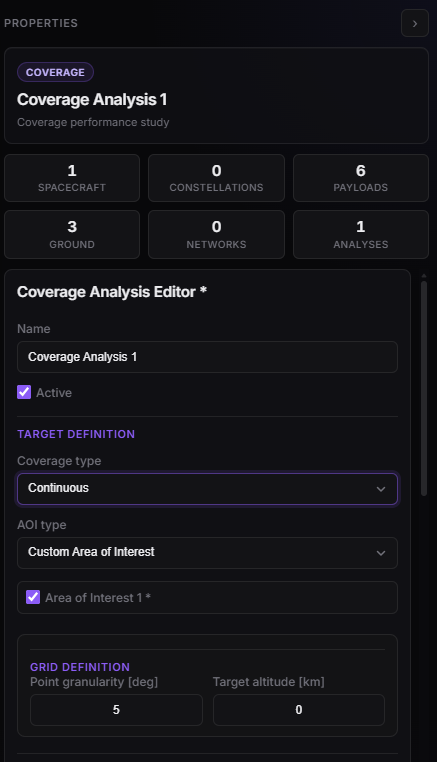The width and height of the screenshot is (437, 762).
Task: Collapse the Properties panel with the chevron button
Action: [x=415, y=23]
